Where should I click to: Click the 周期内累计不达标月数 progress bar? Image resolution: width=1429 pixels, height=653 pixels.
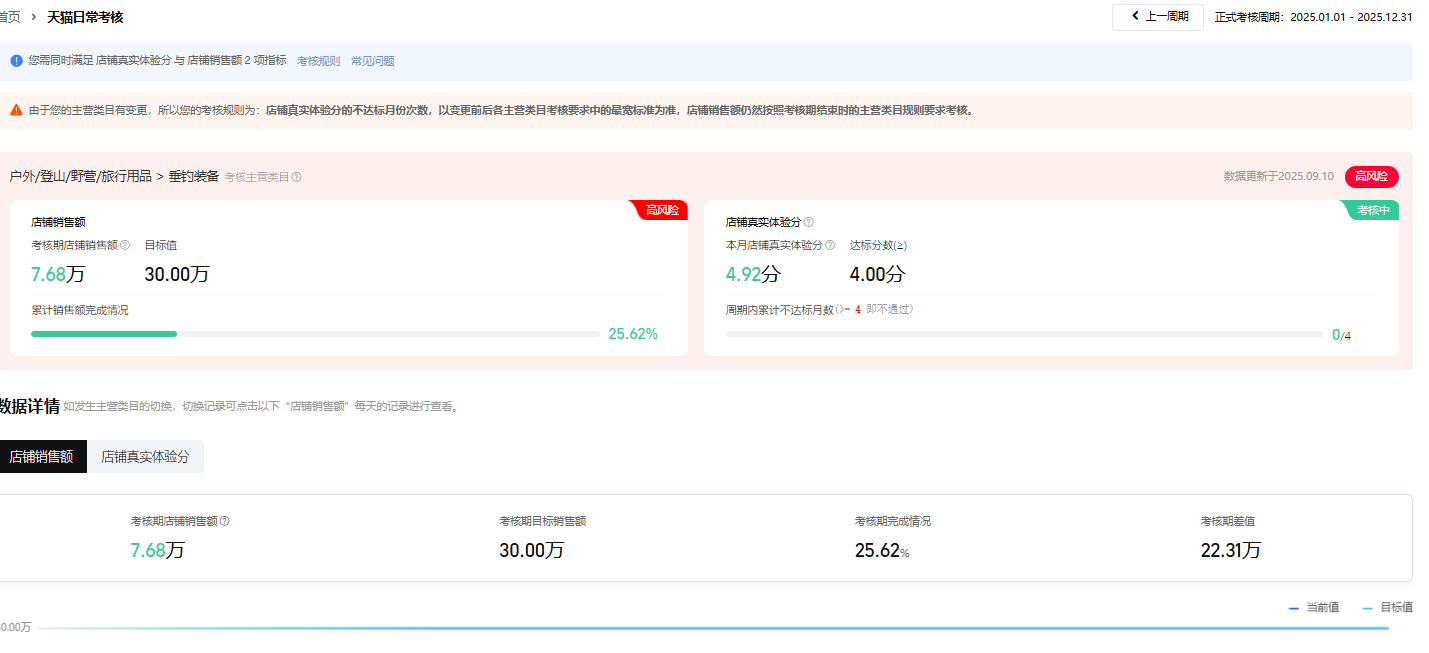1023,334
